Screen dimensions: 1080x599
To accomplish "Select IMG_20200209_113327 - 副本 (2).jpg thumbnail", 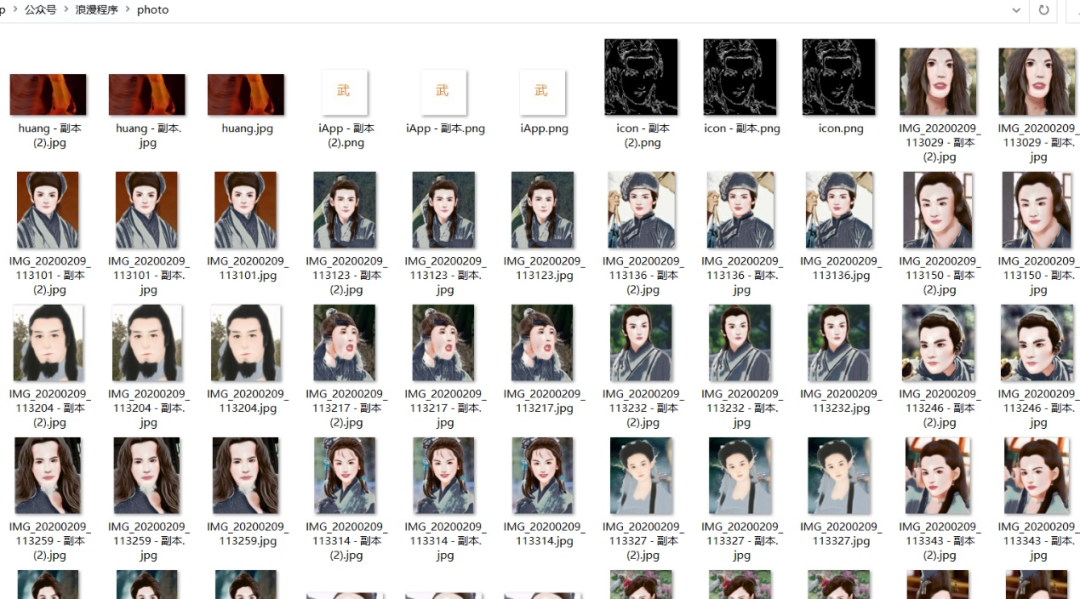I will 641,475.
